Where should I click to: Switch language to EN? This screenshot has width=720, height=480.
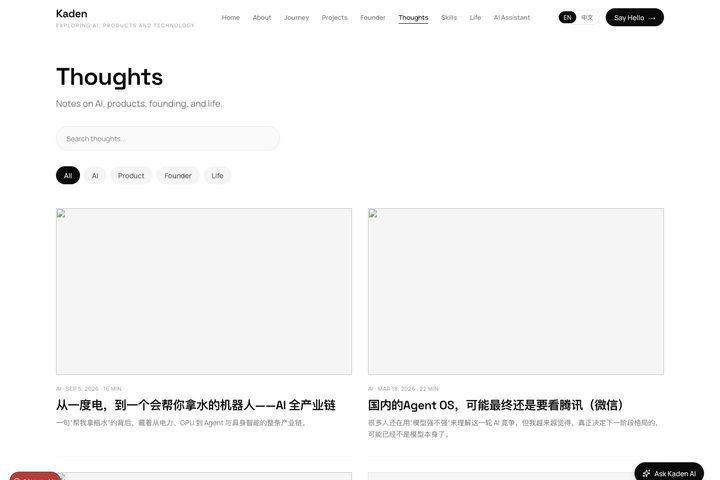coord(567,17)
